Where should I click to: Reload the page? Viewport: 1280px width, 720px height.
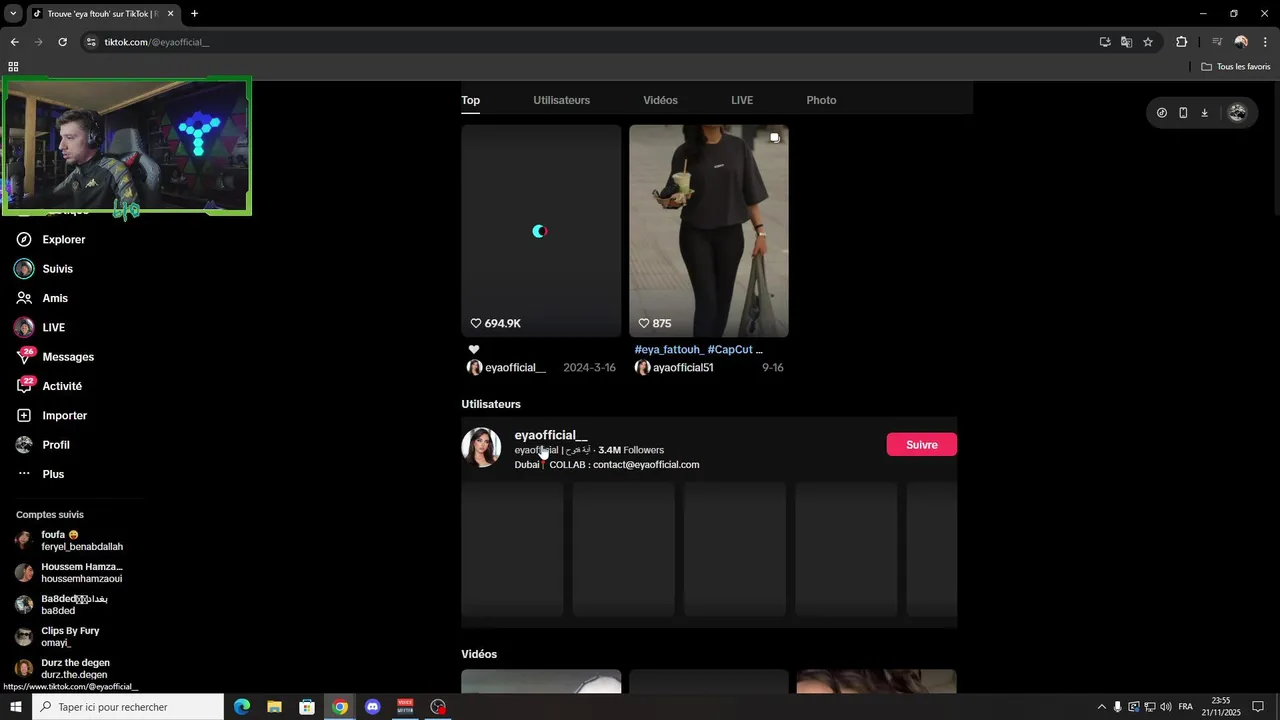(62, 42)
